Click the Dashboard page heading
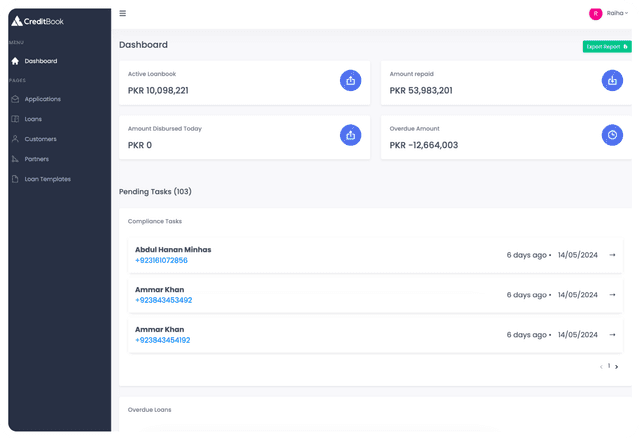 143,45
